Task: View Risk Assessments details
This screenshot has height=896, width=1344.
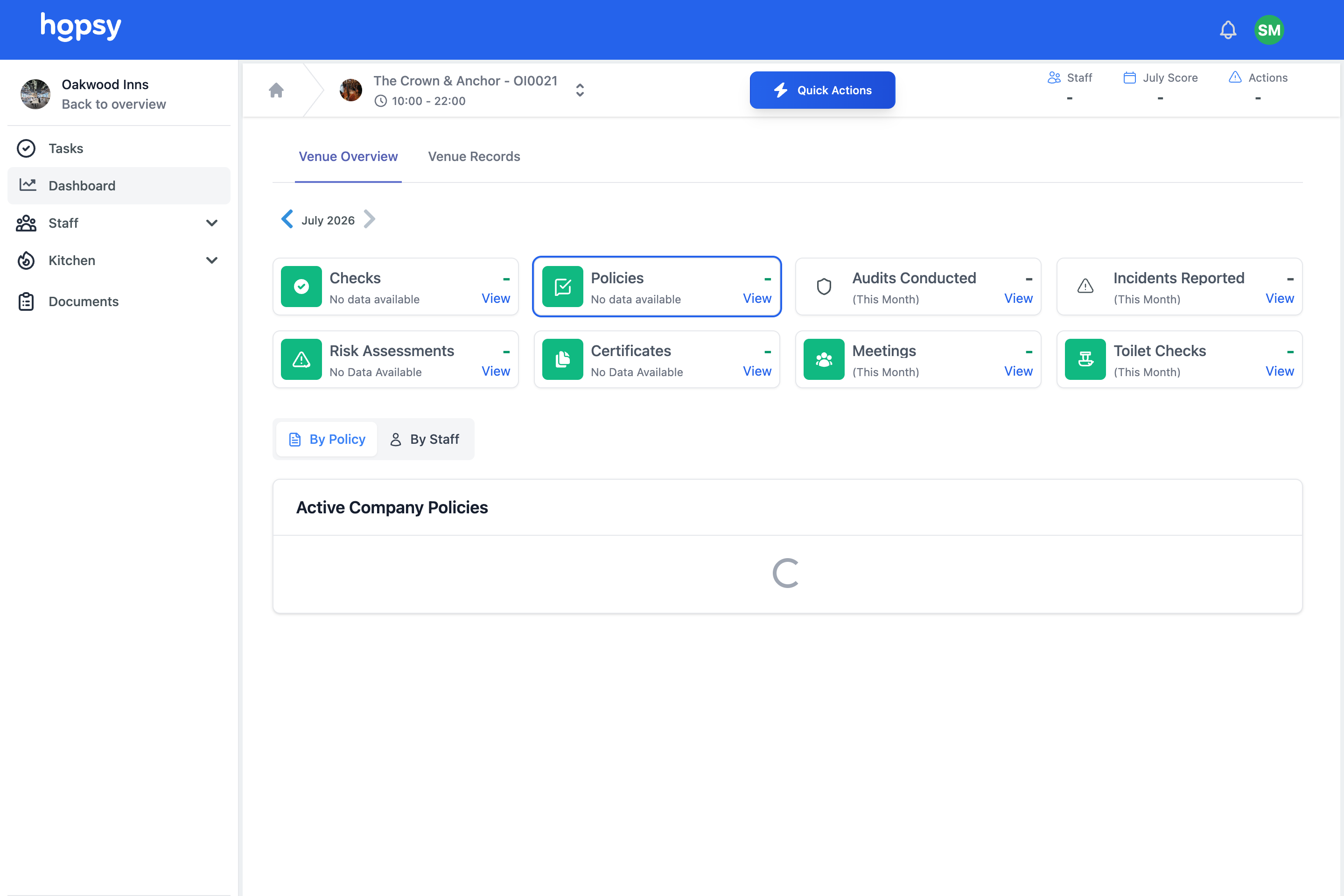Action: [496, 371]
